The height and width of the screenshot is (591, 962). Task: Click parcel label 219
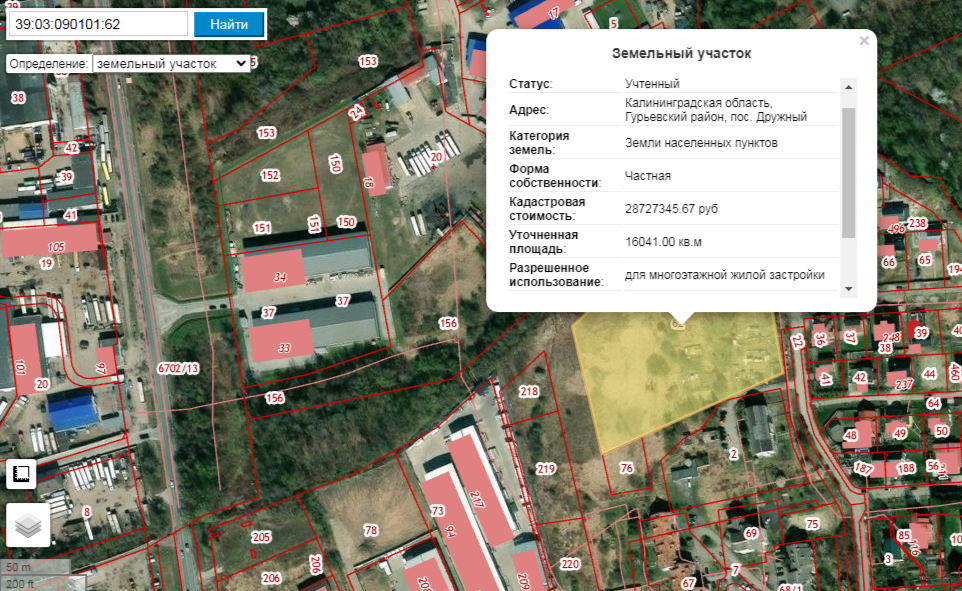(545, 468)
